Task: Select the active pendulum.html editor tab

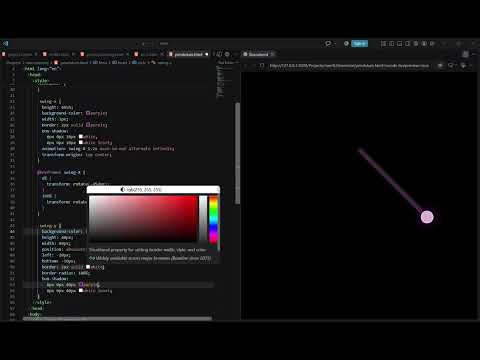Action: coord(188,54)
